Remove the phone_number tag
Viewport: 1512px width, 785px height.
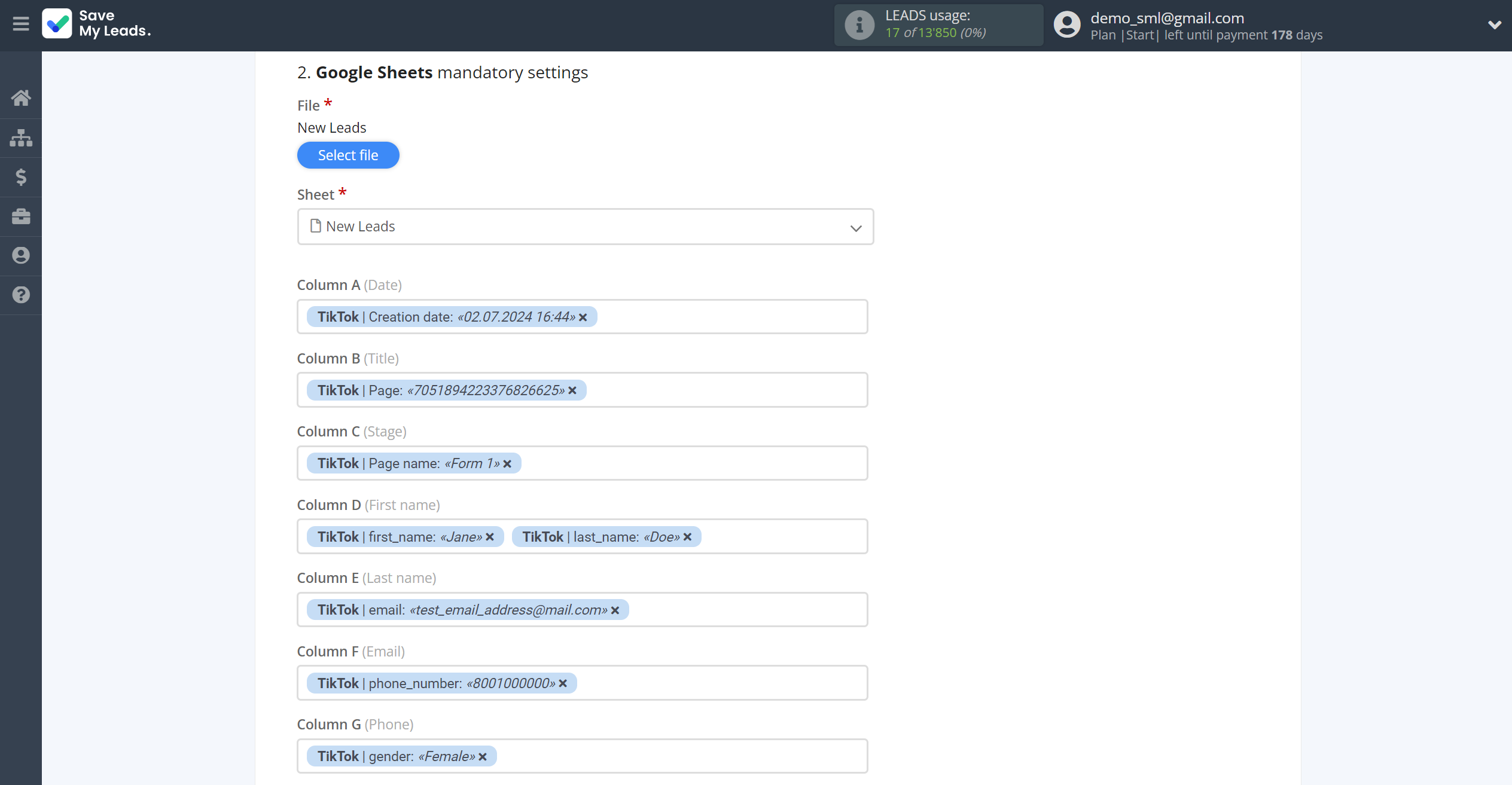coord(563,683)
